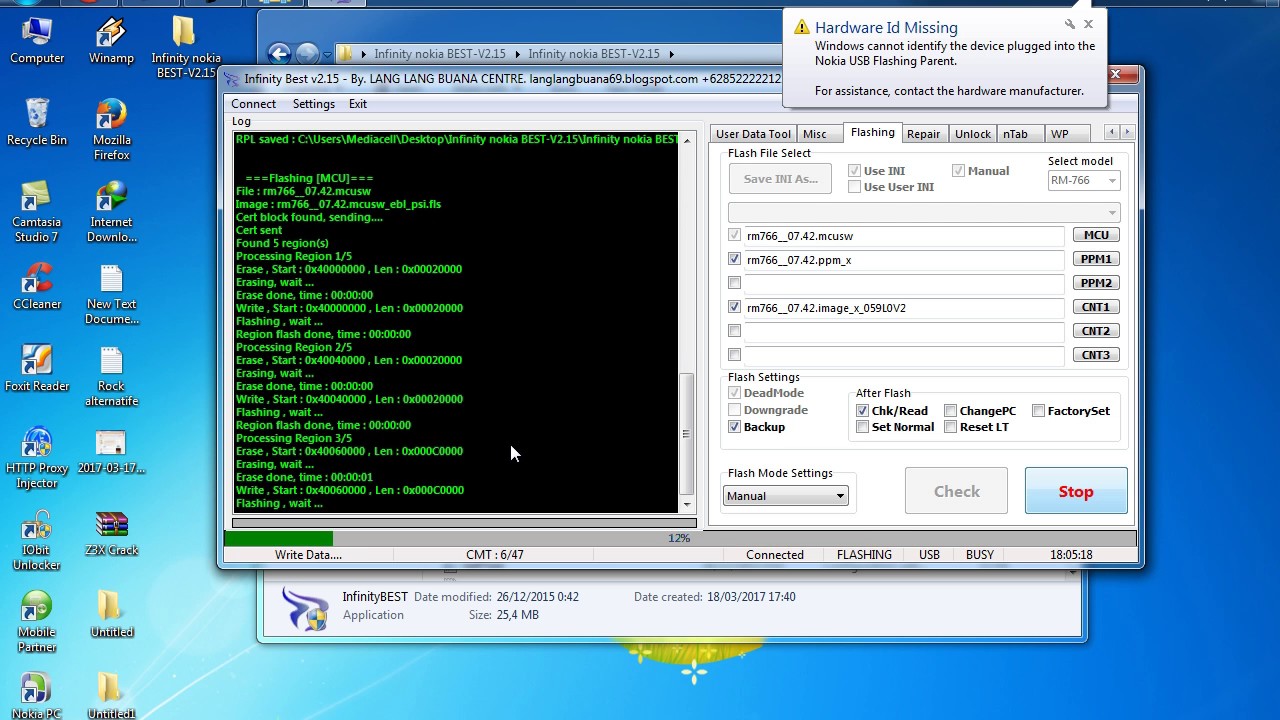Image resolution: width=1280 pixels, height=720 pixels.
Task: Launch HTTP Proxy Injector icon
Action: point(37,457)
